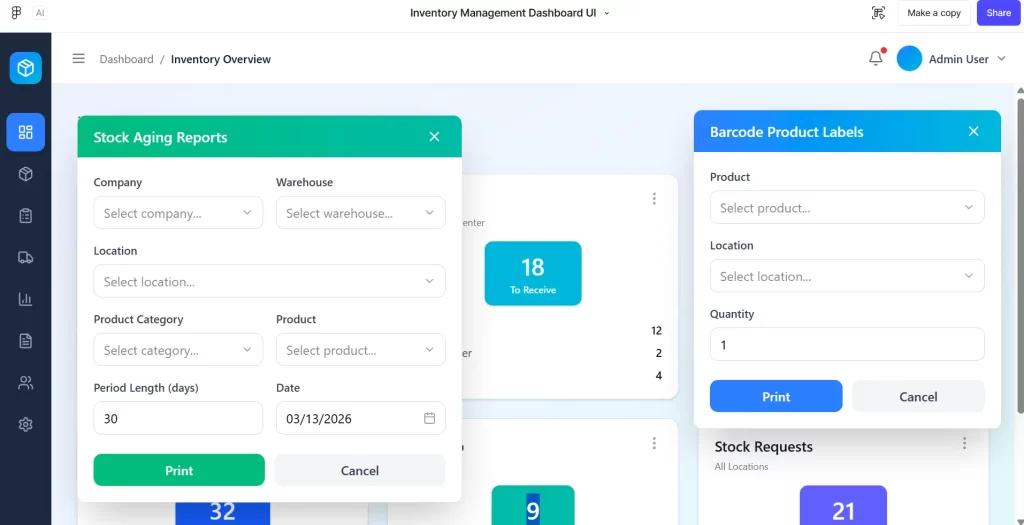The image size is (1024, 525).
Task: Close the Barcode Product Labels dialog
Action: (974, 131)
